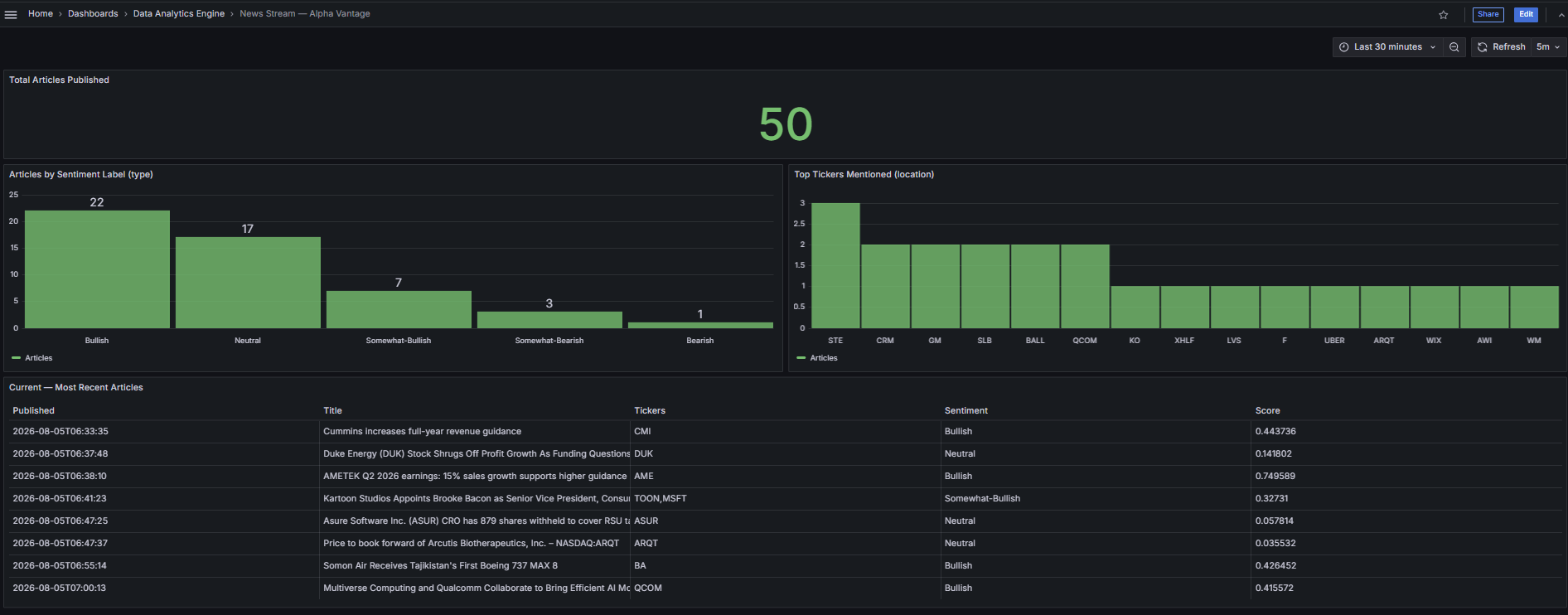Click the Share button
The width and height of the screenshot is (1568, 615).
point(1488,14)
